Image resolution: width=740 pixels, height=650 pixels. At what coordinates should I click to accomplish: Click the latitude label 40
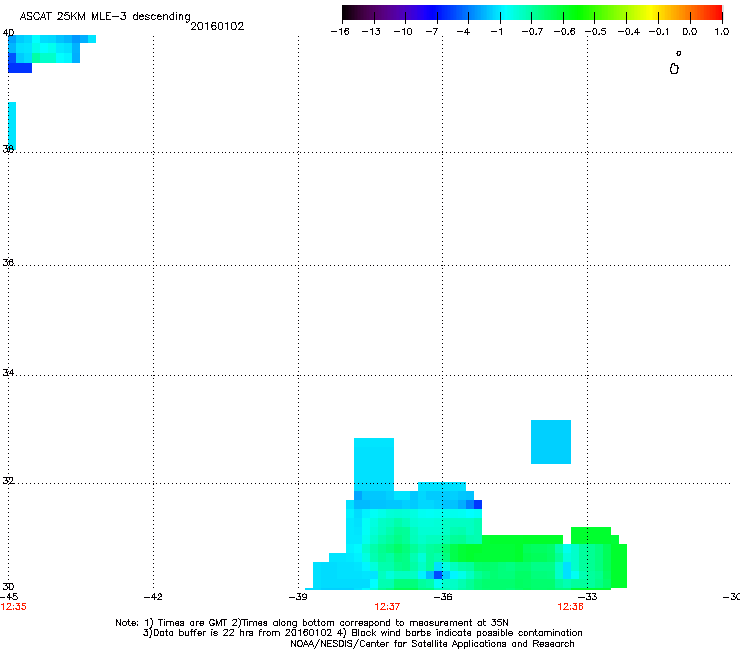click(8, 33)
